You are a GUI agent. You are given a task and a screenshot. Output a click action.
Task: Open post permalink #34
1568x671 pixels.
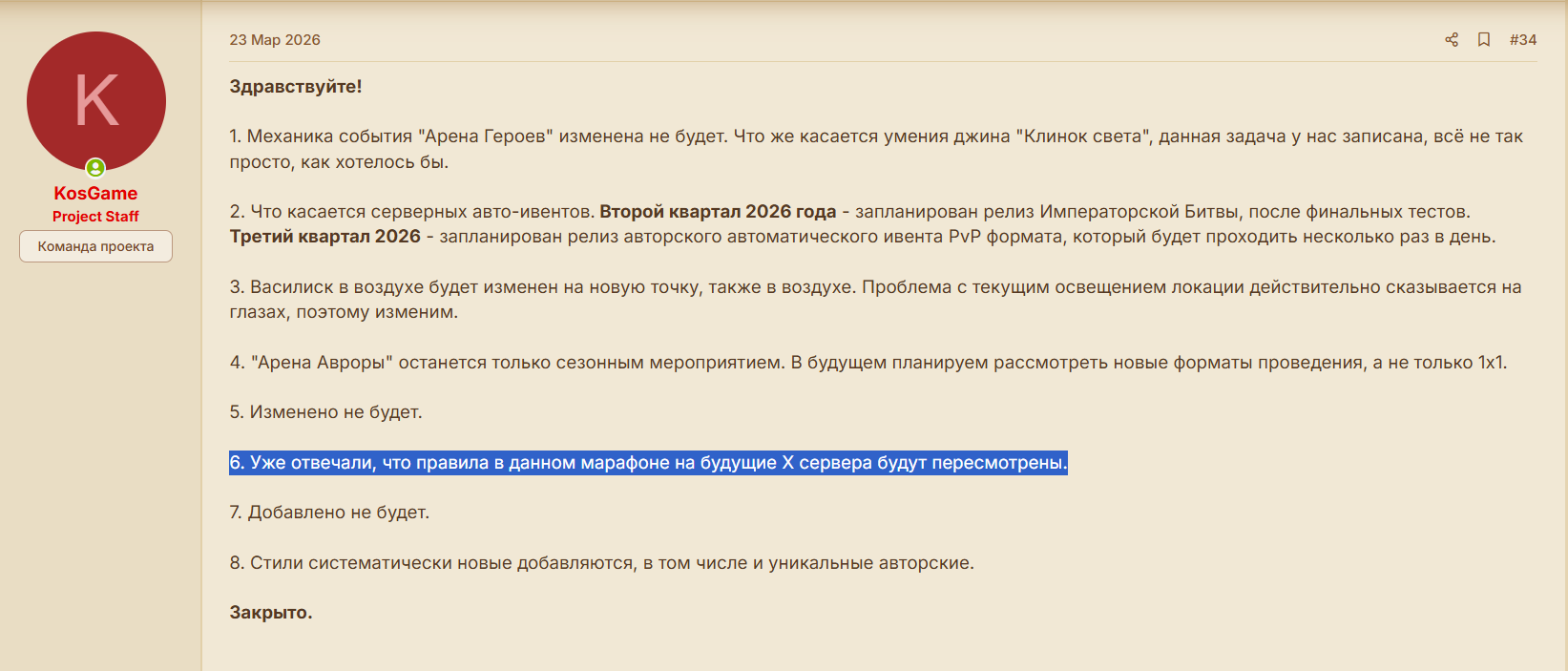point(1523,40)
